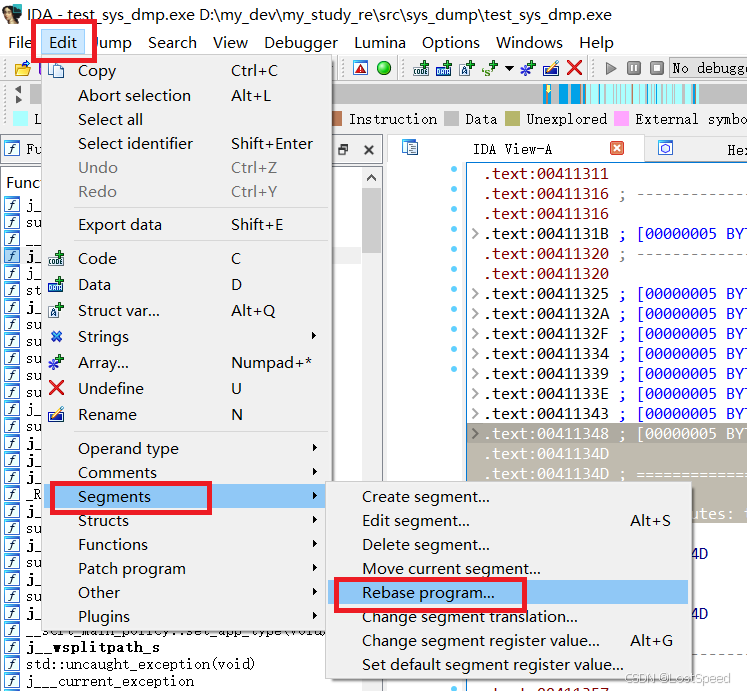Choose Array... menu entry

(x=187, y=363)
